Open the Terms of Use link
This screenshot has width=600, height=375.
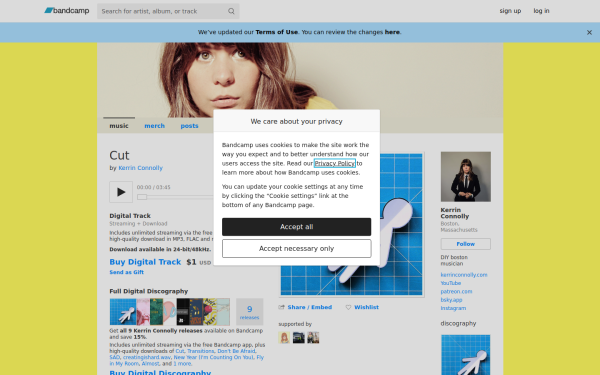277,32
